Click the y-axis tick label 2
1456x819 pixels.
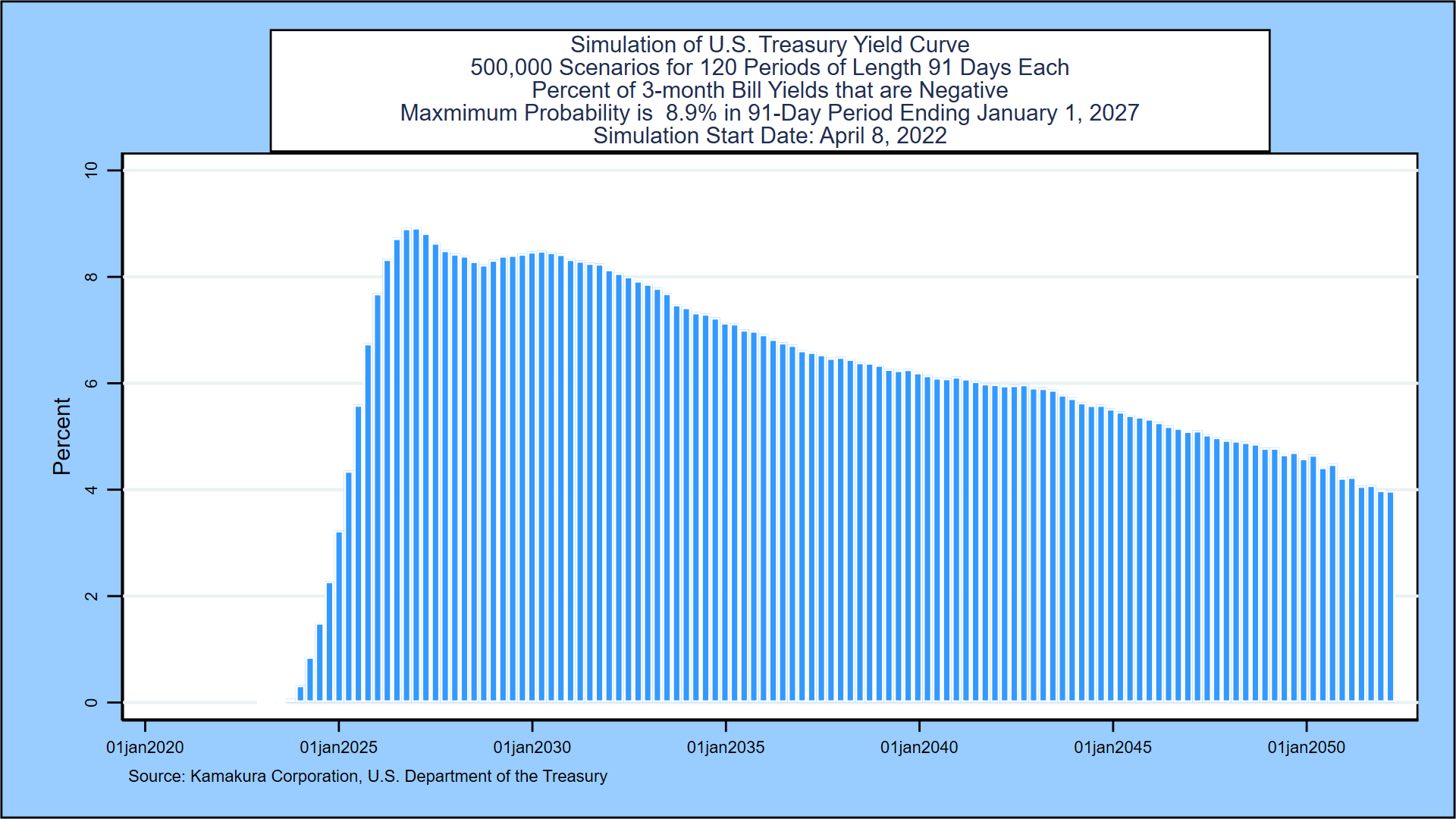click(92, 597)
